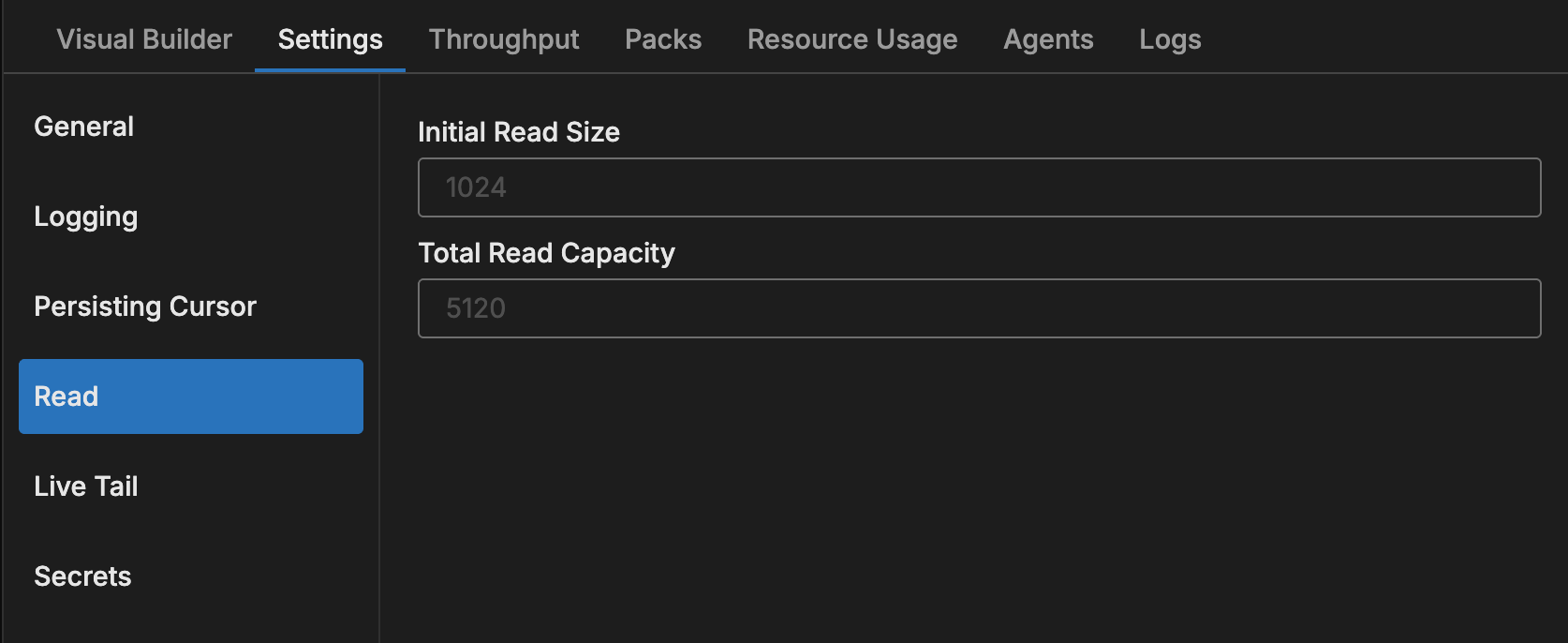Click the 5120 placeholder text
Viewport: 1568px width, 643px height.
coord(476,308)
